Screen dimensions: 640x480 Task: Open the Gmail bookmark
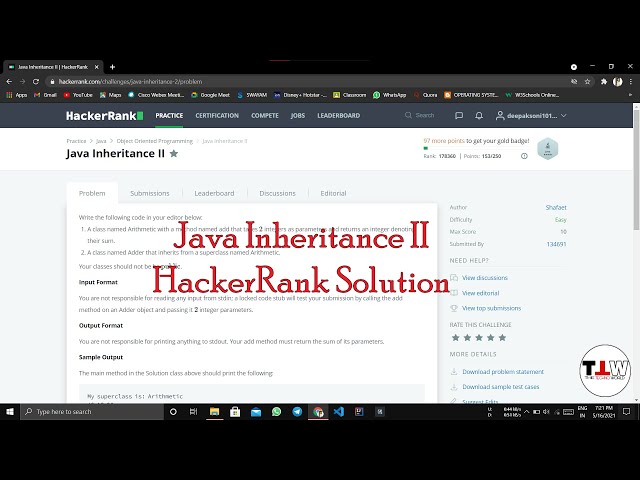[45, 95]
